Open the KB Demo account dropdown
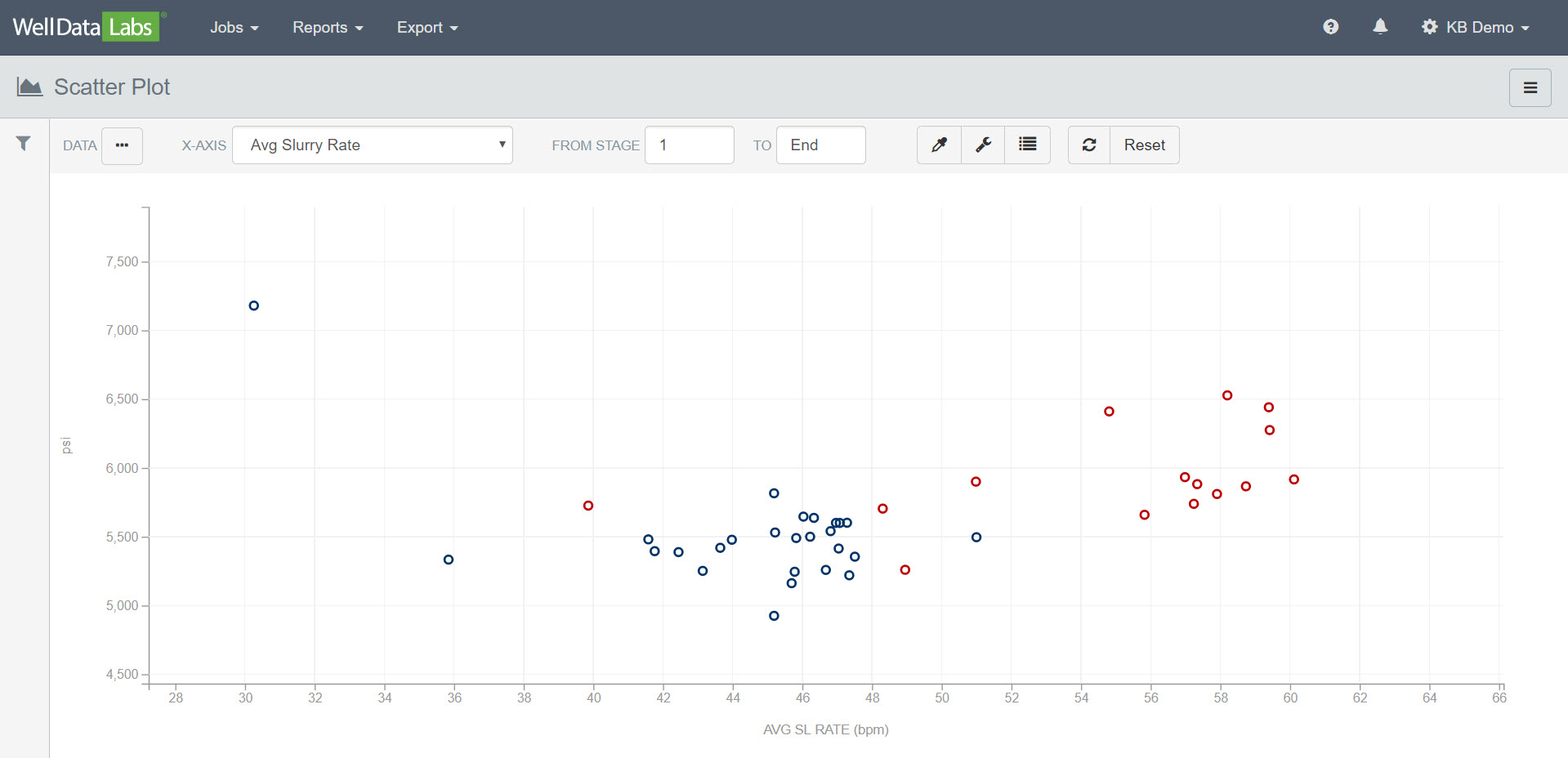Screen dimensions: 1568x758 1476,27
